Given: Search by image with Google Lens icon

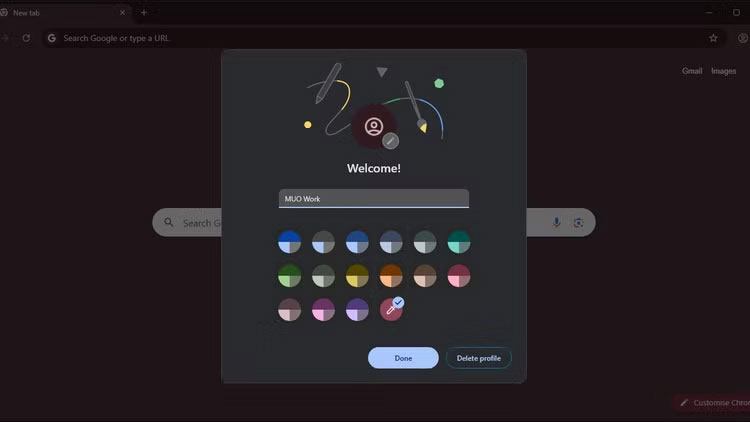Looking at the screenshot, I should [x=578, y=222].
